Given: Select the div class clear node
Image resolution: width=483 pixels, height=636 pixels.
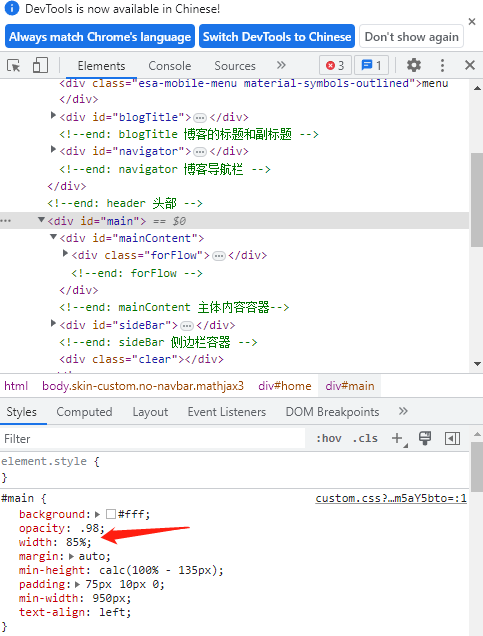Looking at the screenshot, I should [x=142, y=359].
